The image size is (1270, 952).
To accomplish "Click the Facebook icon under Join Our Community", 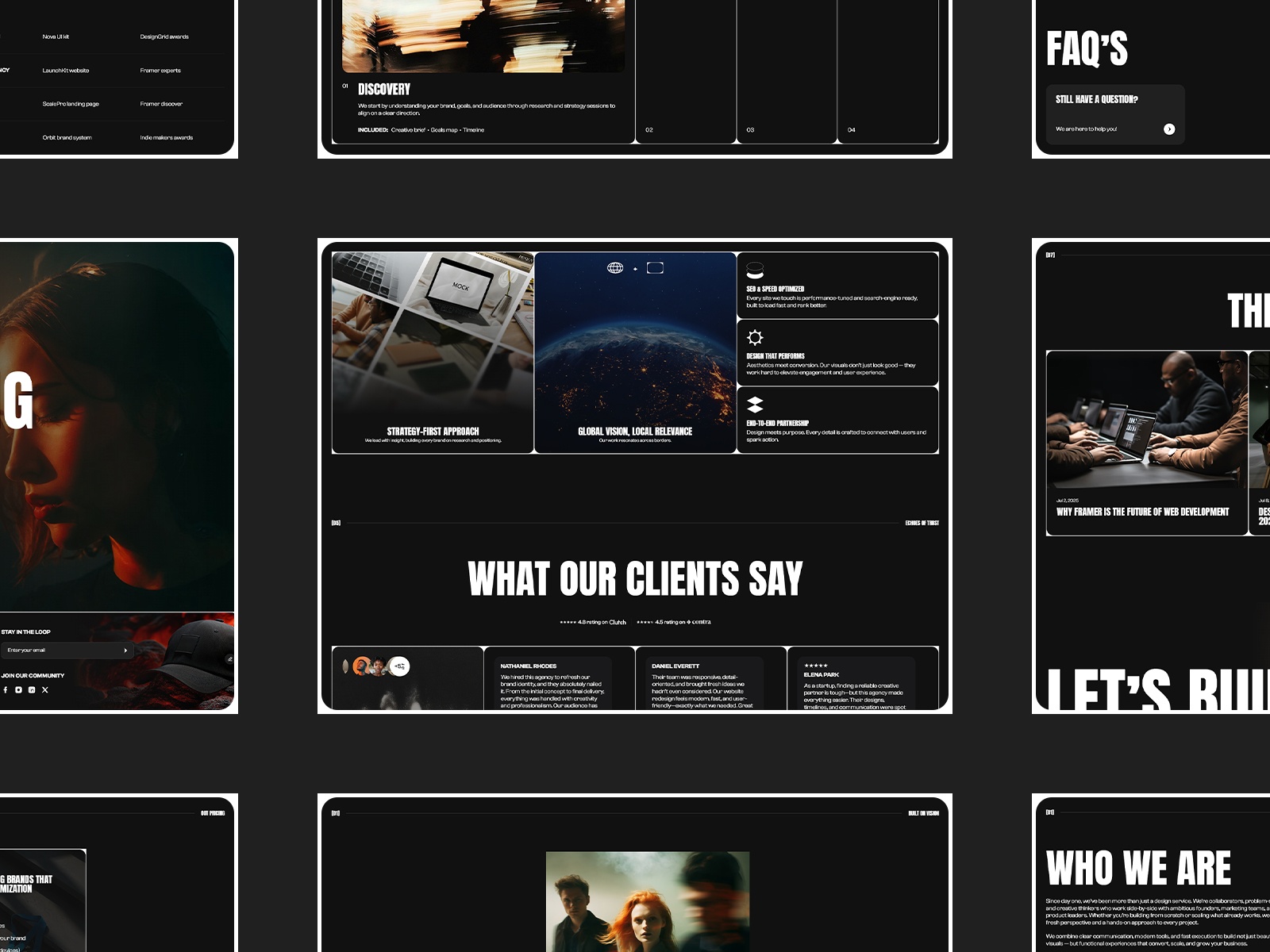I will pyautogui.click(x=6, y=690).
